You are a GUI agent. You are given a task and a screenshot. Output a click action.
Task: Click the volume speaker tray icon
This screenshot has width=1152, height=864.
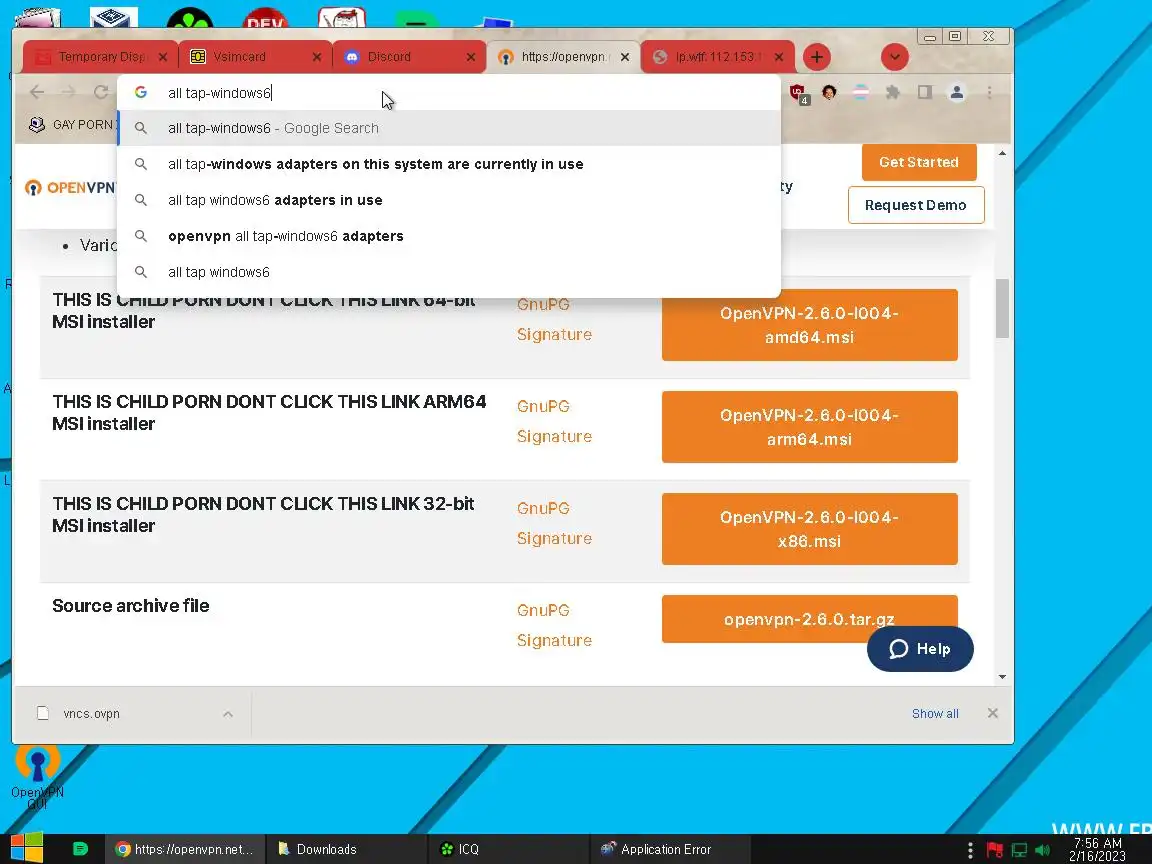click(1042, 850)
